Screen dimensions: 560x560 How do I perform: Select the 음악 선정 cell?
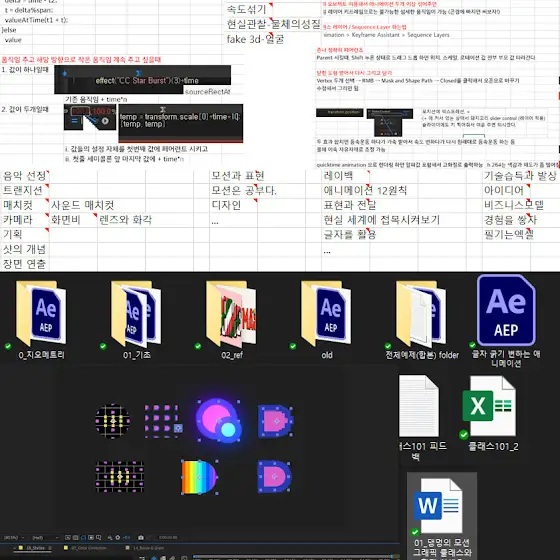coord(24,176)
